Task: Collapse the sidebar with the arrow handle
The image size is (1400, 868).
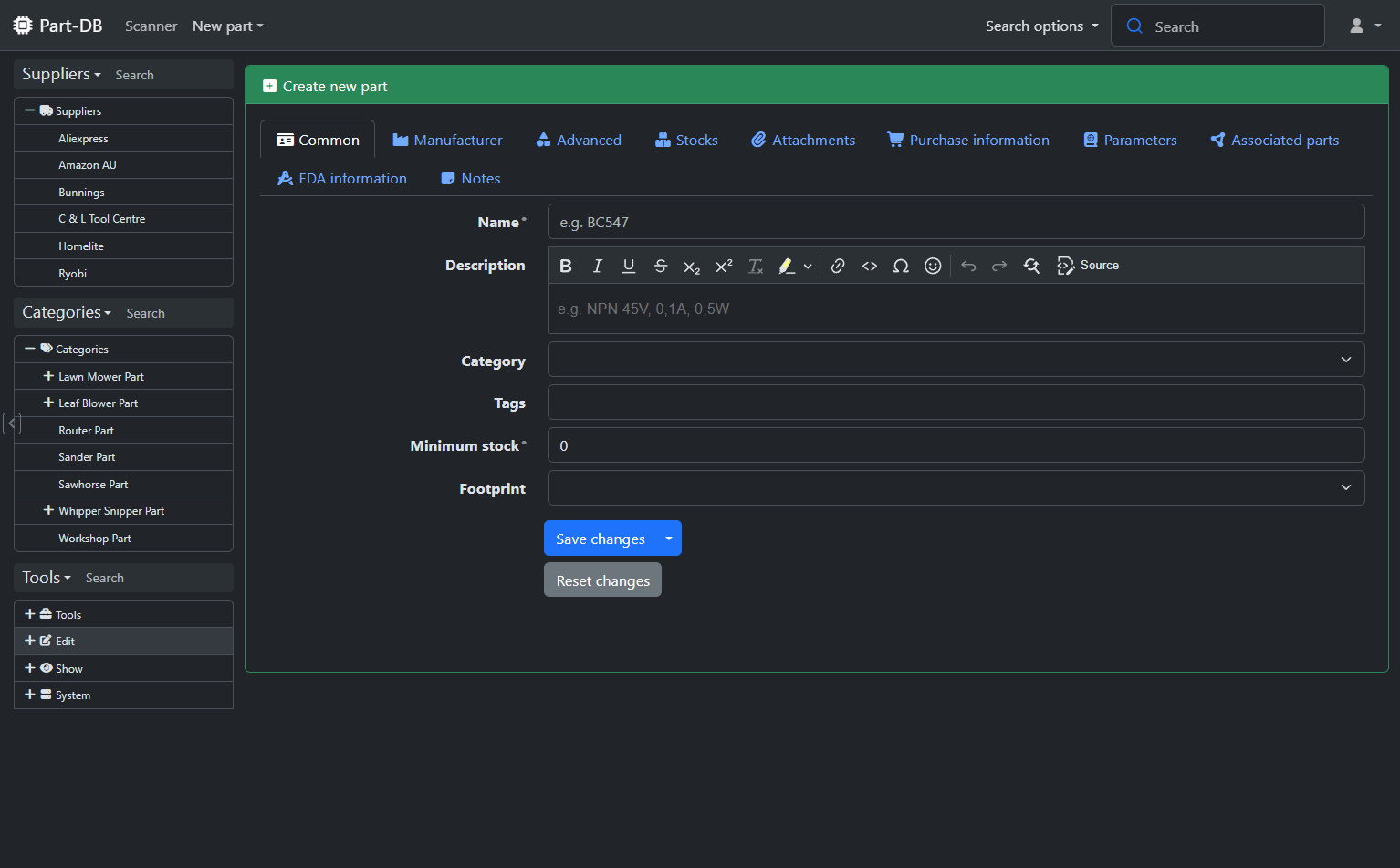Action: [x=12, y=424]
